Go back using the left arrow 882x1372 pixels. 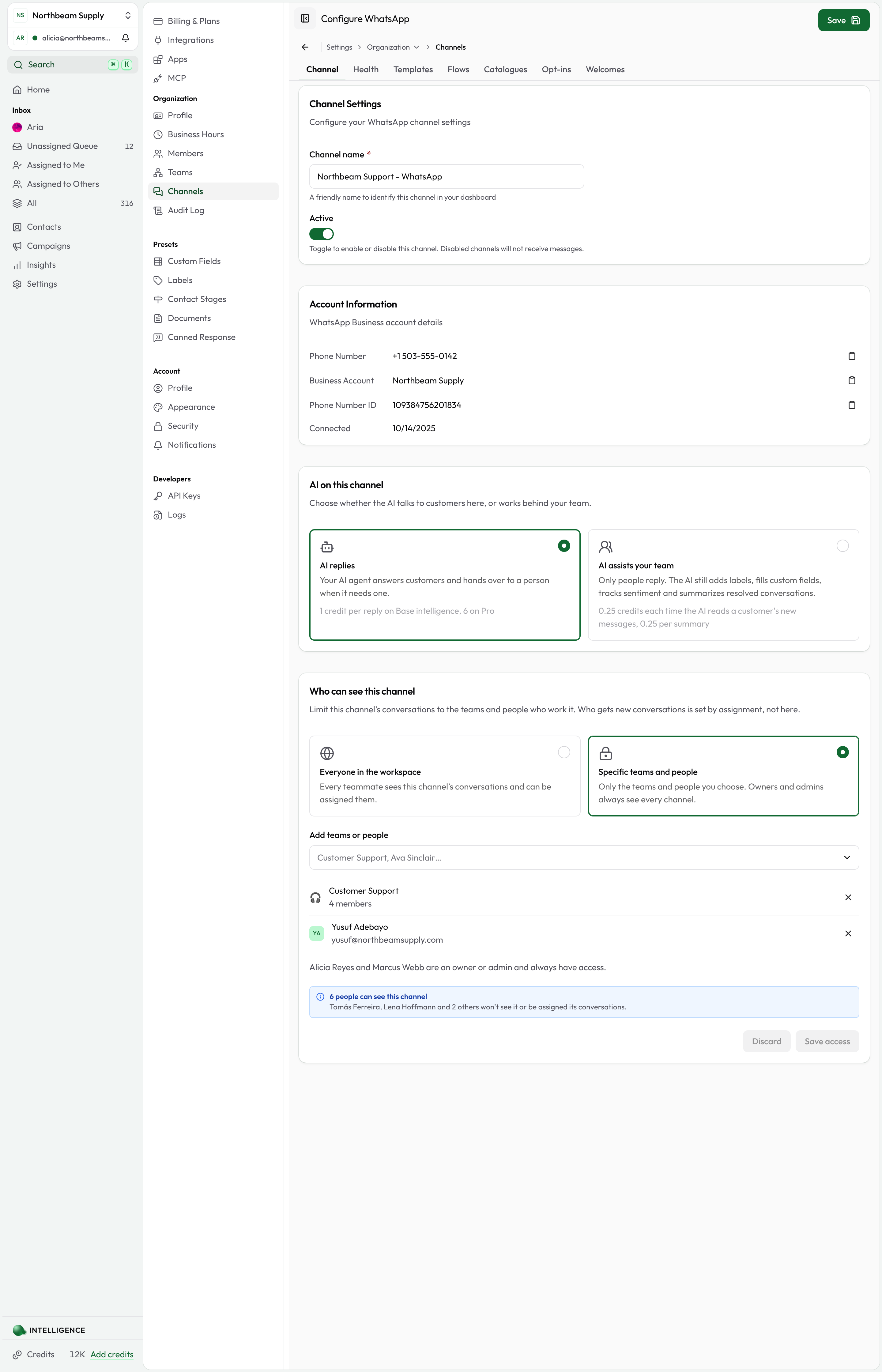point(305,47)
